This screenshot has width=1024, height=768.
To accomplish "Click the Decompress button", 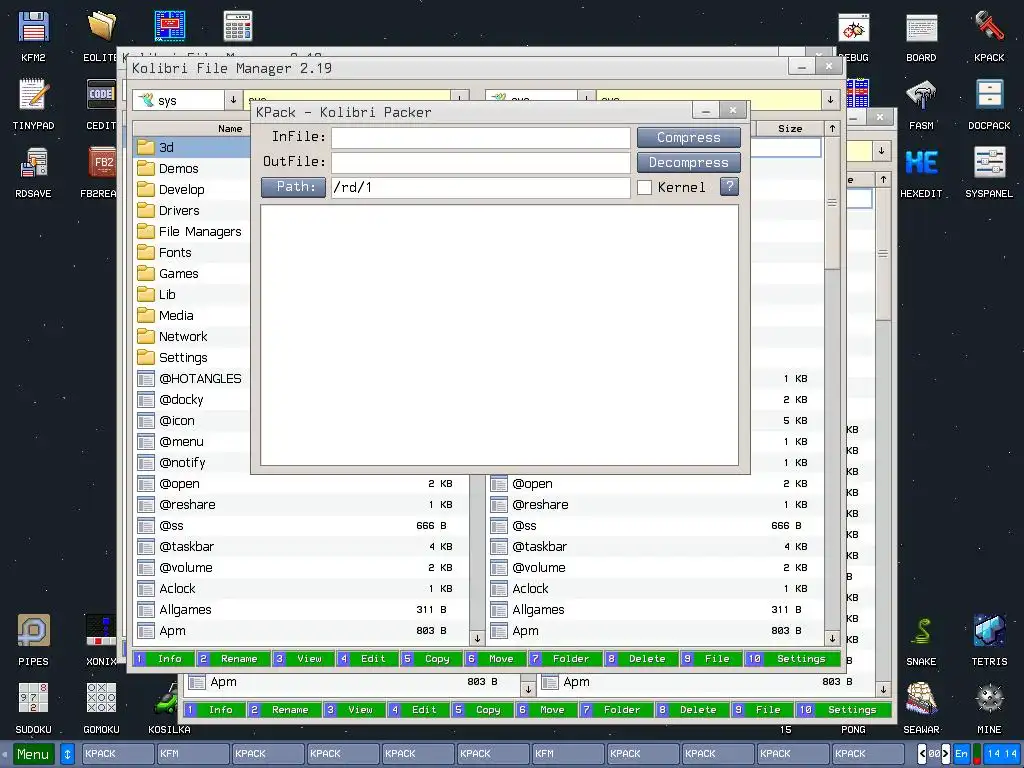I will click(689, 163).
